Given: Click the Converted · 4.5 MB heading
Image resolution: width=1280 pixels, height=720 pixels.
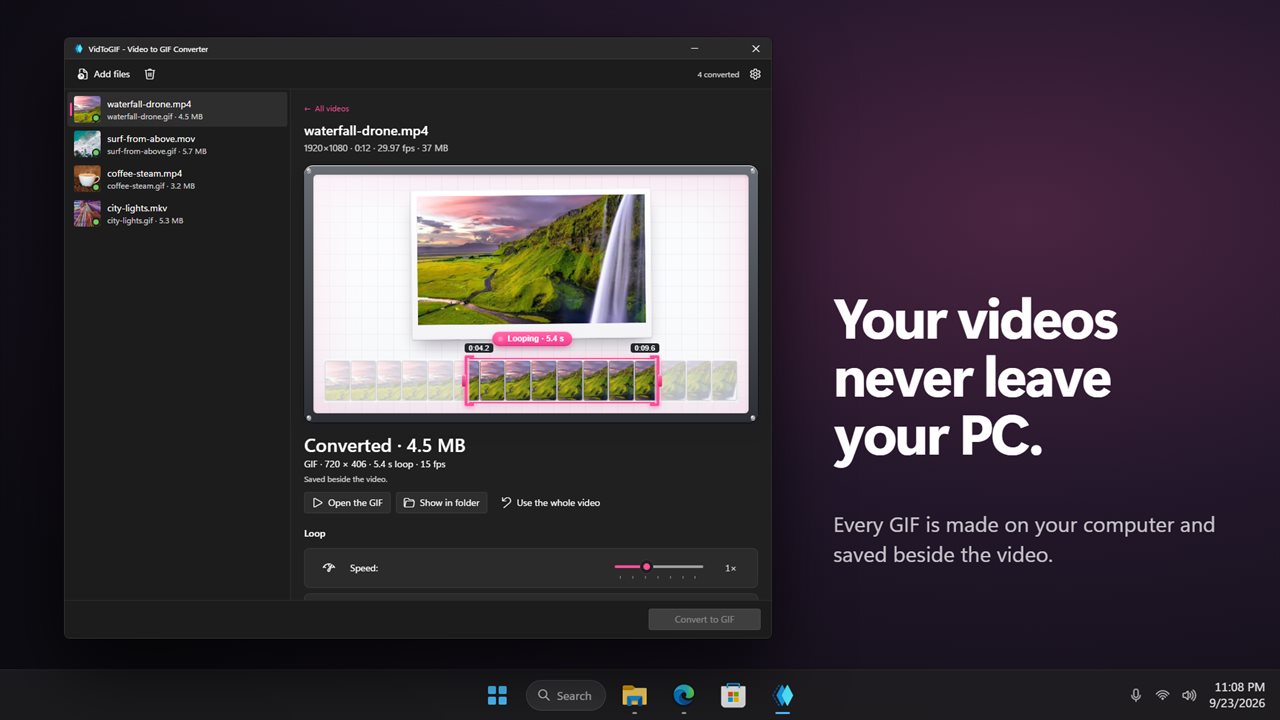Looking at the screenshot, I should pyautogui.click(x=385, y=446).
